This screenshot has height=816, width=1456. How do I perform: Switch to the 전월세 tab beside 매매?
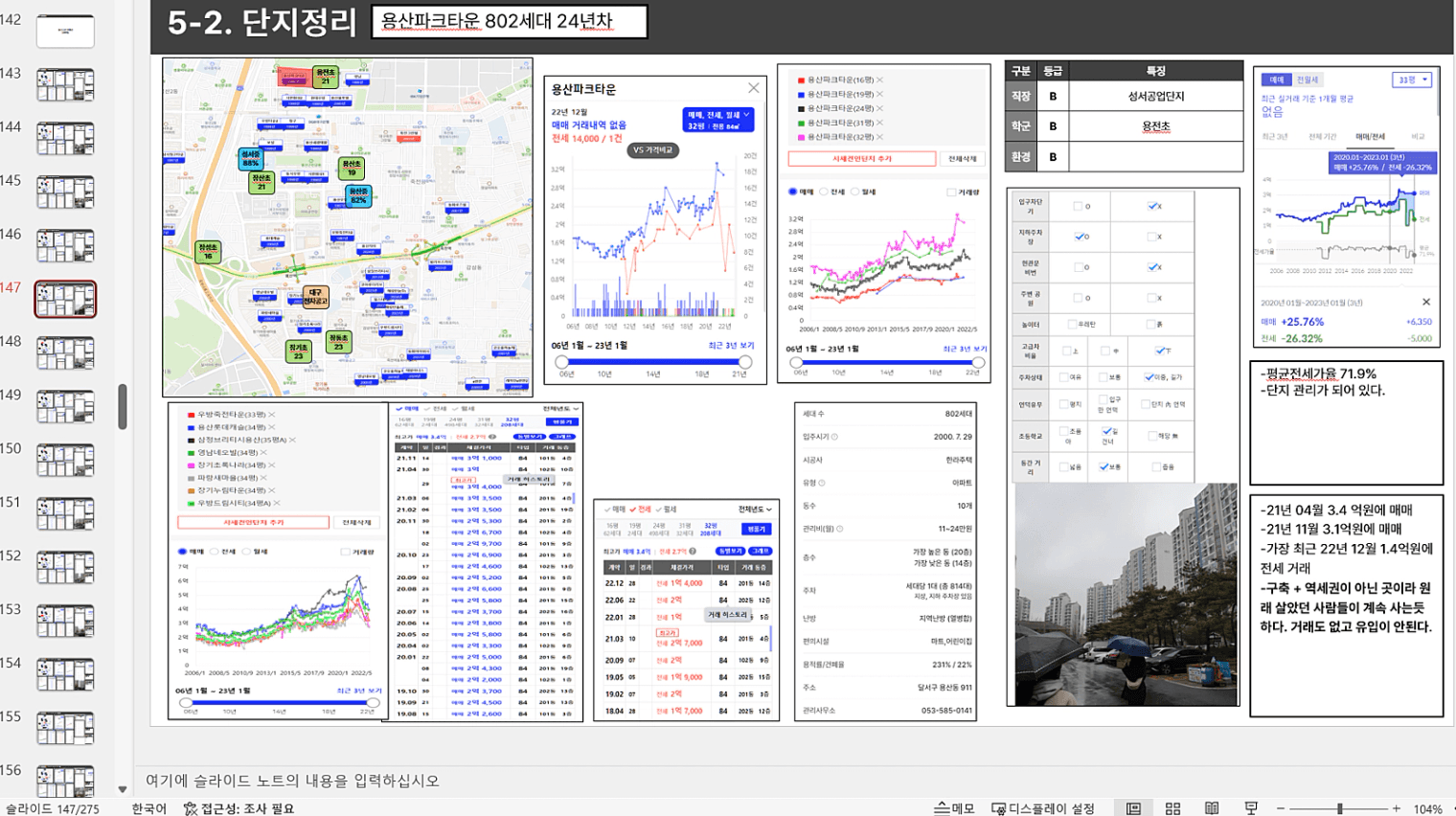(1308, 79)
